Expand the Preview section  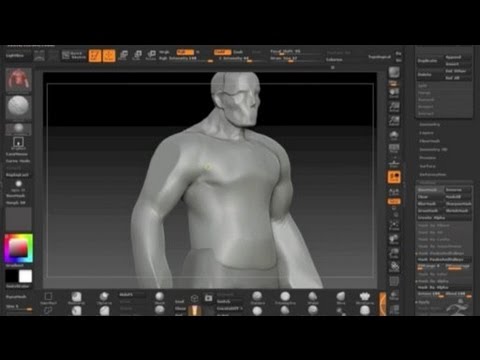pyautogui.click(x=428, y=158)
